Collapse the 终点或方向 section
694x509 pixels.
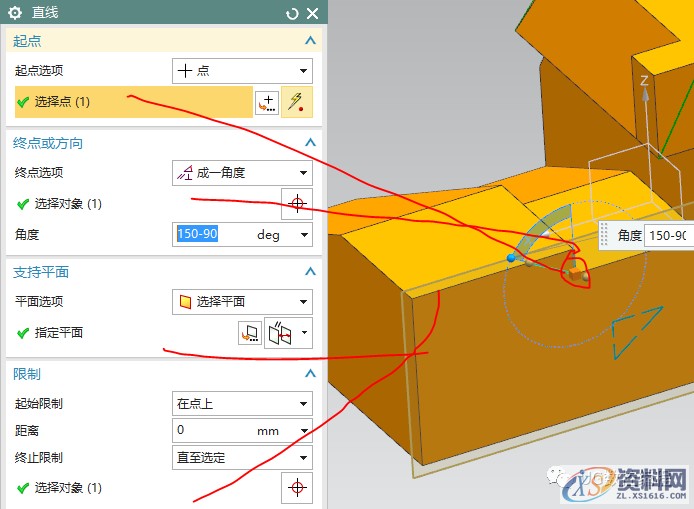[x=310, y=143]
